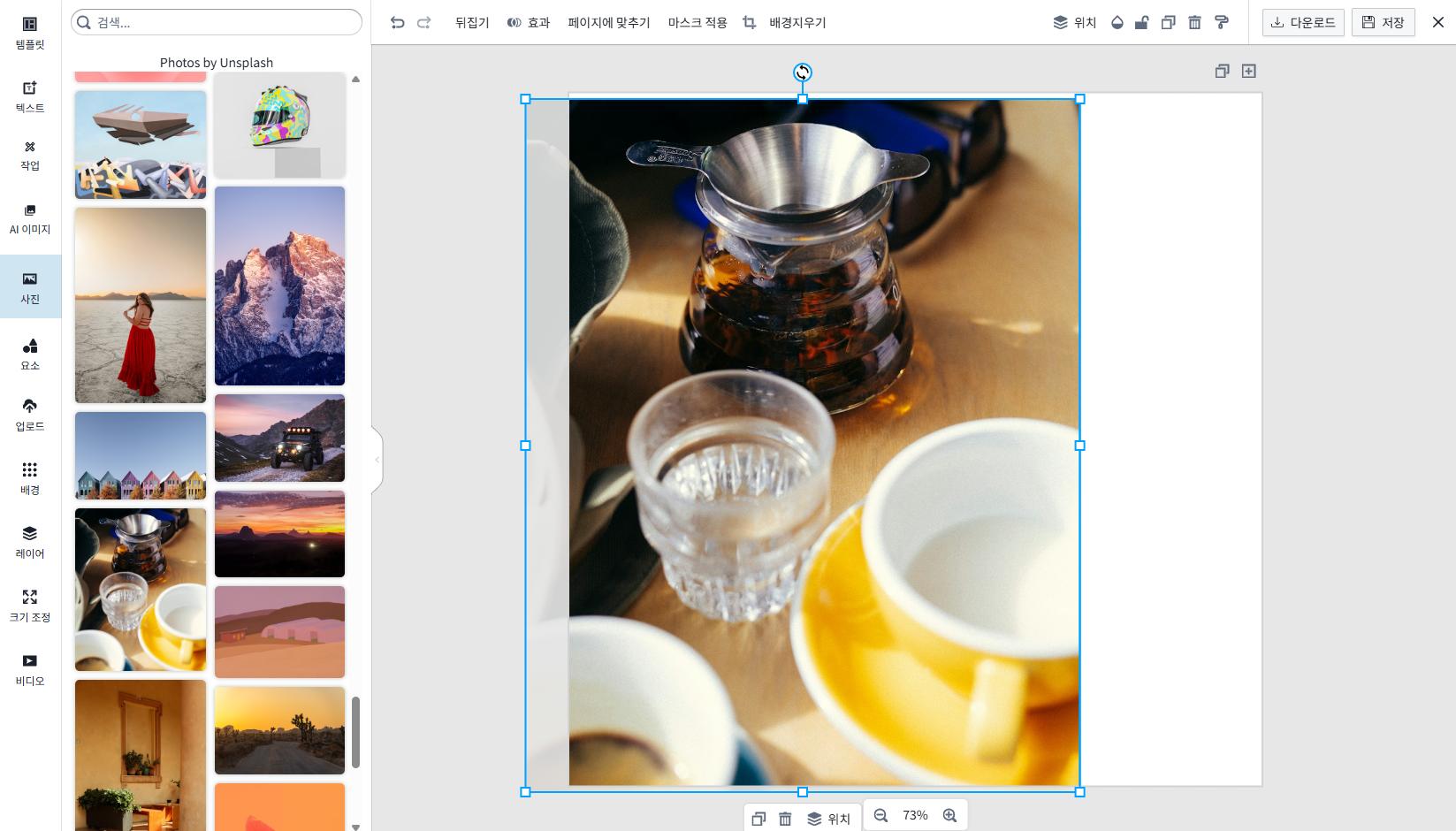Add a new page with the plus icon
Viewport: 1456px width, 831px height.
pyautogui.click(x=1249, y=71)
